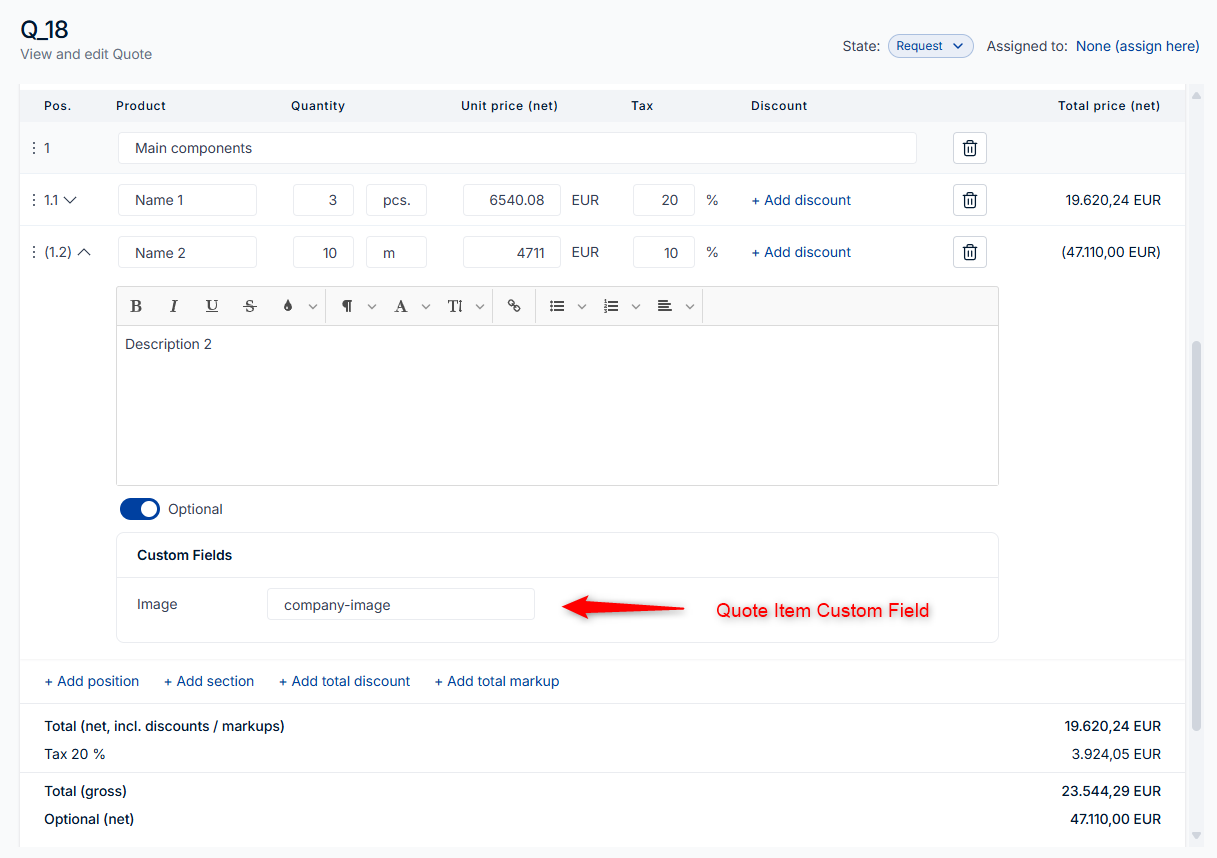Turn off the Optional toggle
Screen dimensions: 1217x858
coord(140,509)
